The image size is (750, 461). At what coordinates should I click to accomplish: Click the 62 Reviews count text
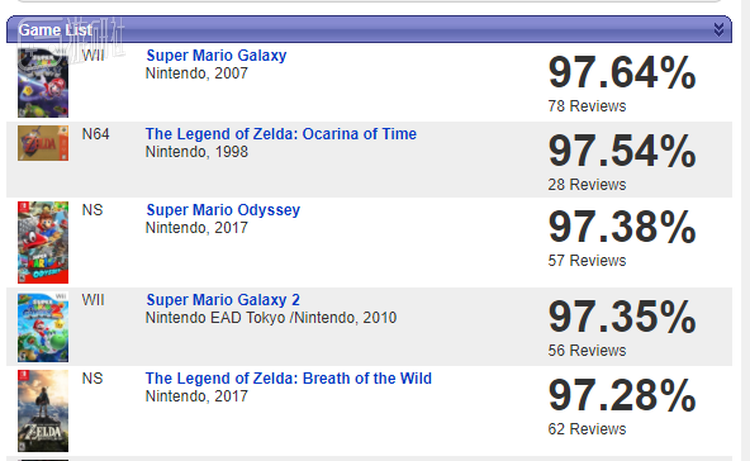pyautogui.click(x=587, y=429)
